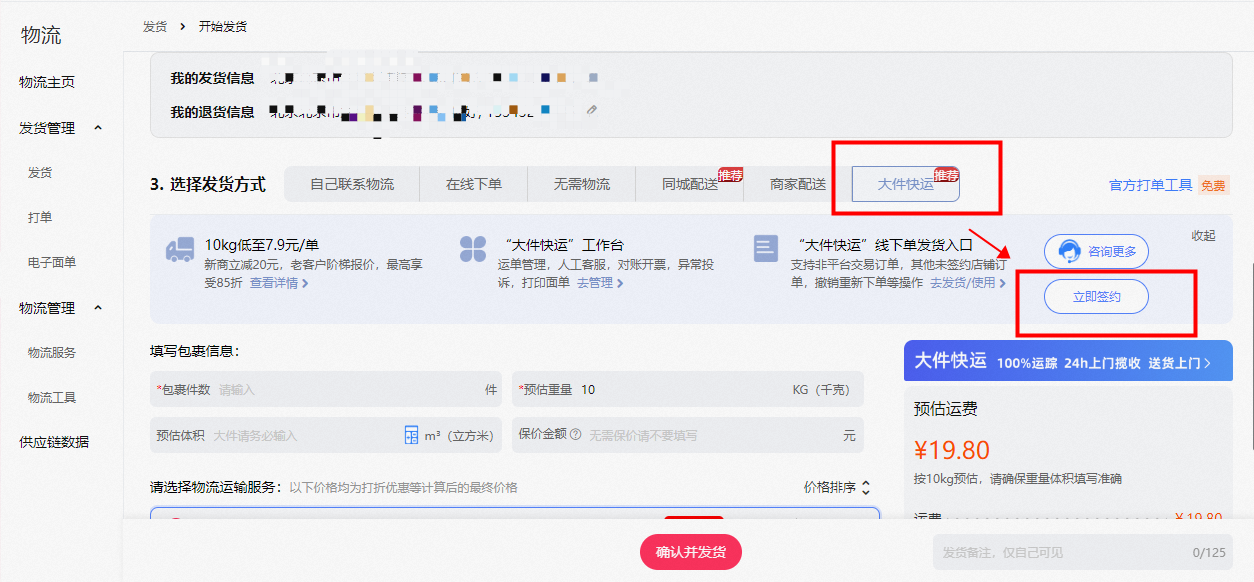Select the 商家配送 shipping tab
This screenshot has width=1254, height=582.
(x=798, y=184)
